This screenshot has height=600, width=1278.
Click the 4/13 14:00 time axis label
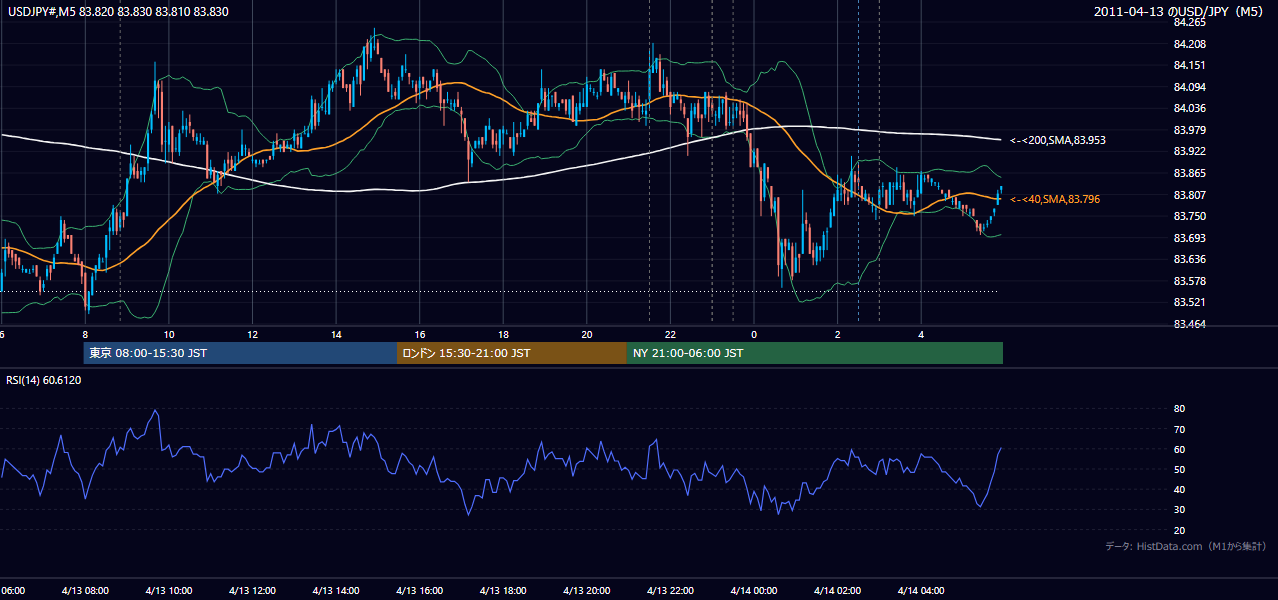pos(336,590)
